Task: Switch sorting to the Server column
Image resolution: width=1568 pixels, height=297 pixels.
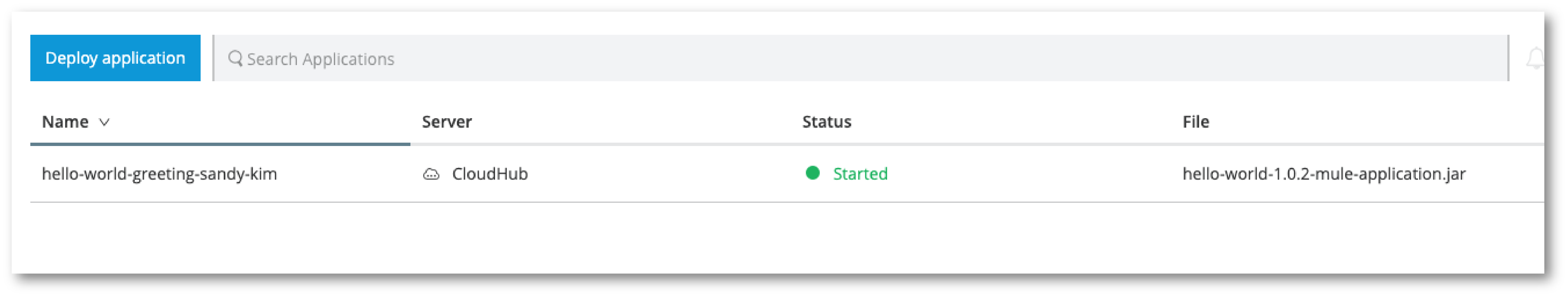Action: (x=447, y=122)
